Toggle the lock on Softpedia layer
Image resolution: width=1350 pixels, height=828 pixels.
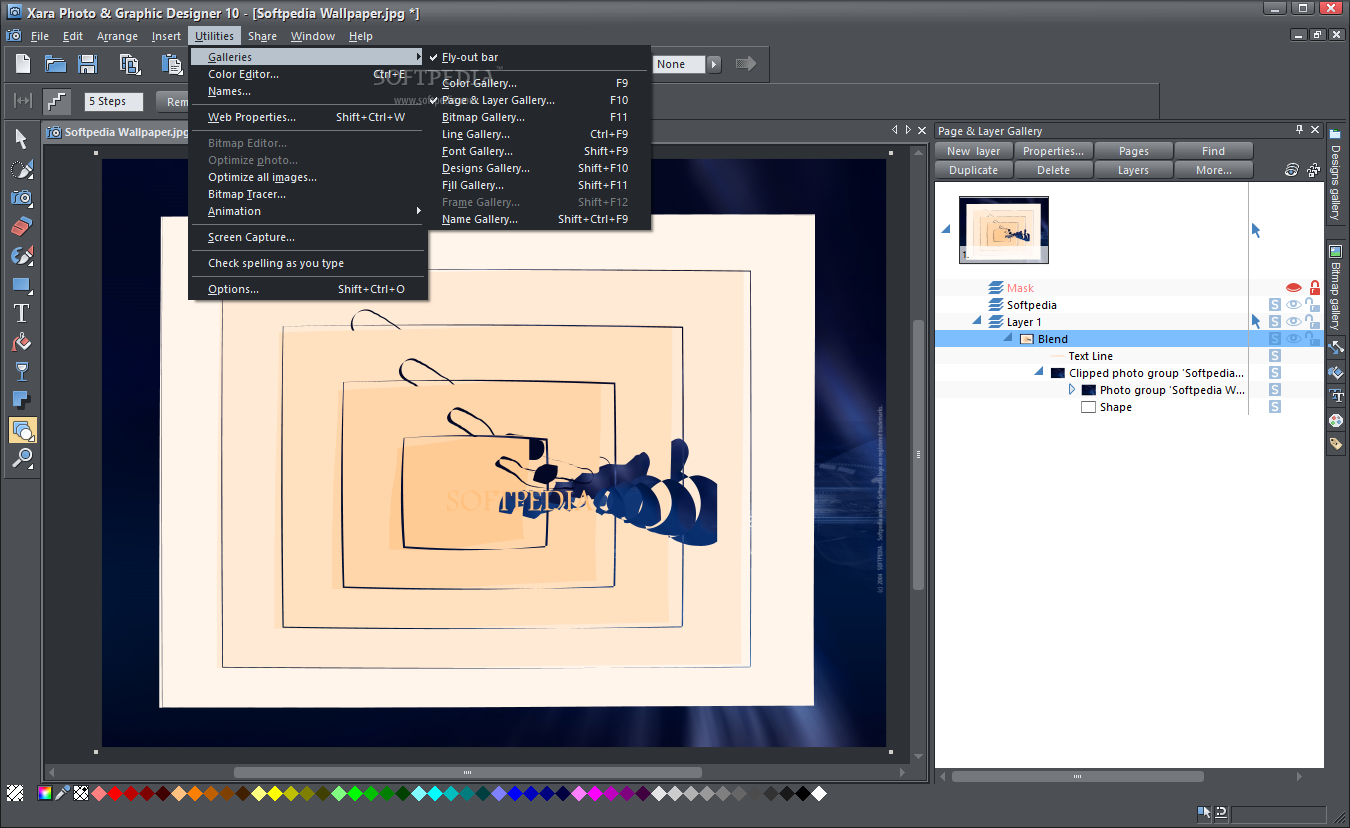pyautogui.click(x=1312, y=305)
